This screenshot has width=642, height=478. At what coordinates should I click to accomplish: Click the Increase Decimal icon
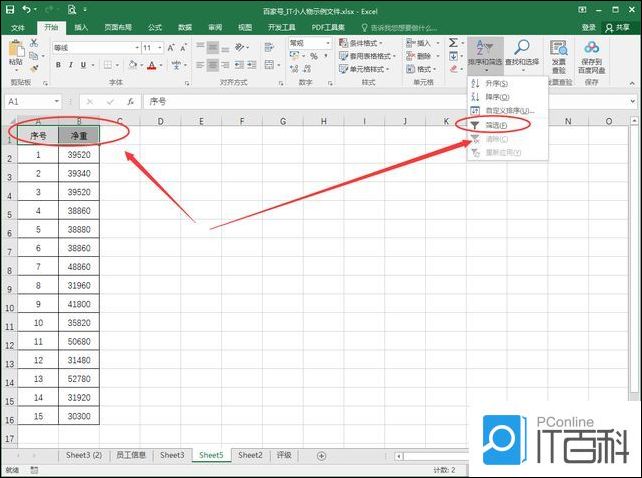294,68
